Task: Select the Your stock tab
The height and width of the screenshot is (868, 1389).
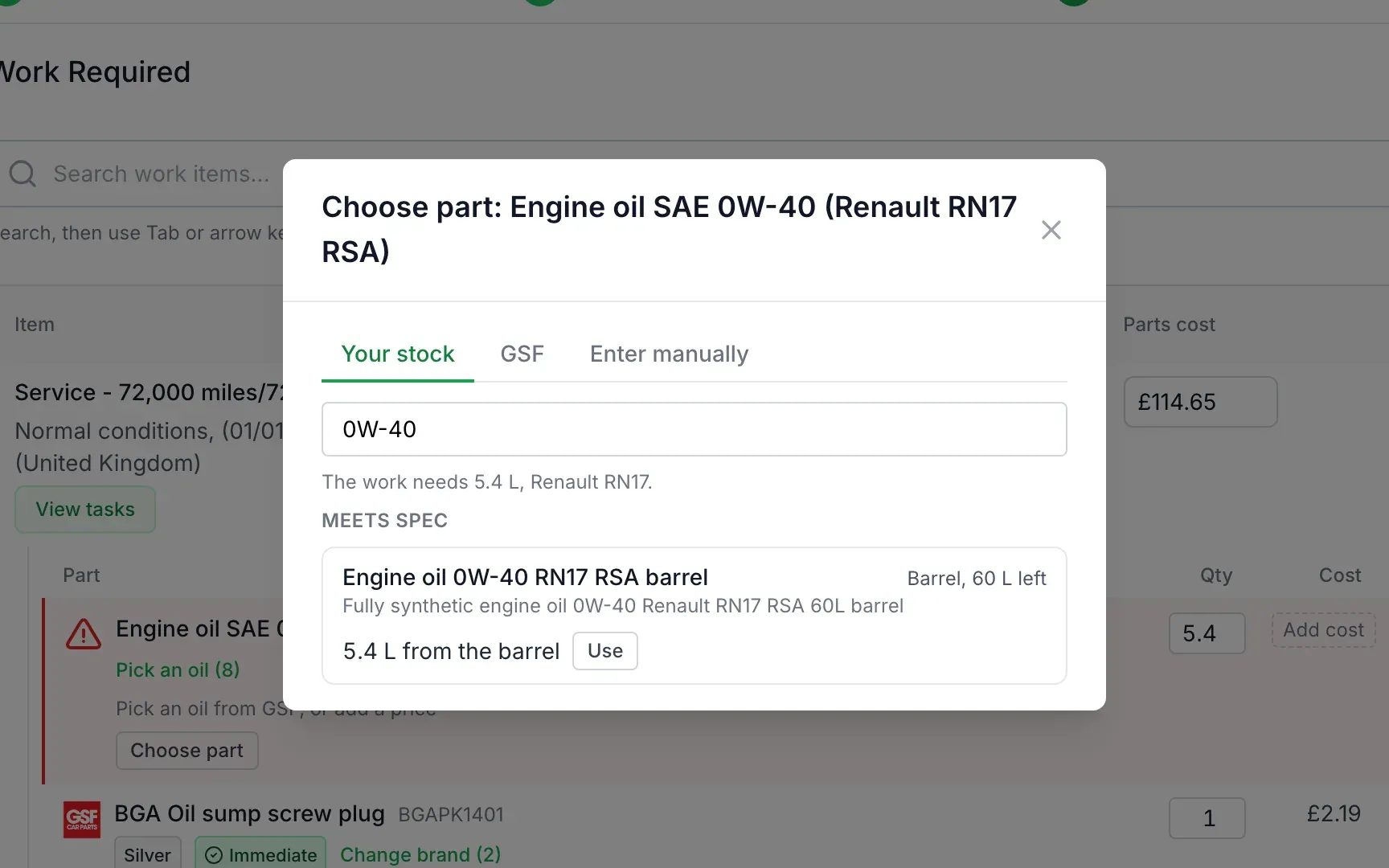Action: click(398, 354)
